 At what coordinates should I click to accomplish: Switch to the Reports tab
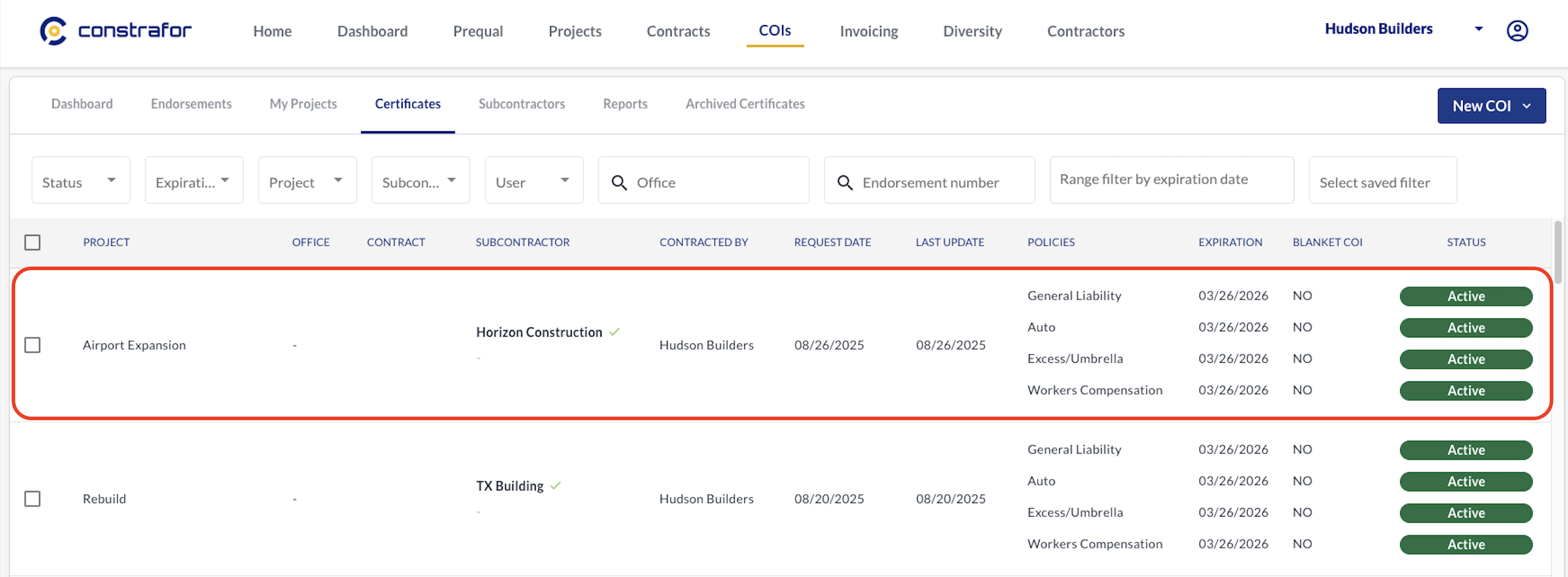[625, 104]
